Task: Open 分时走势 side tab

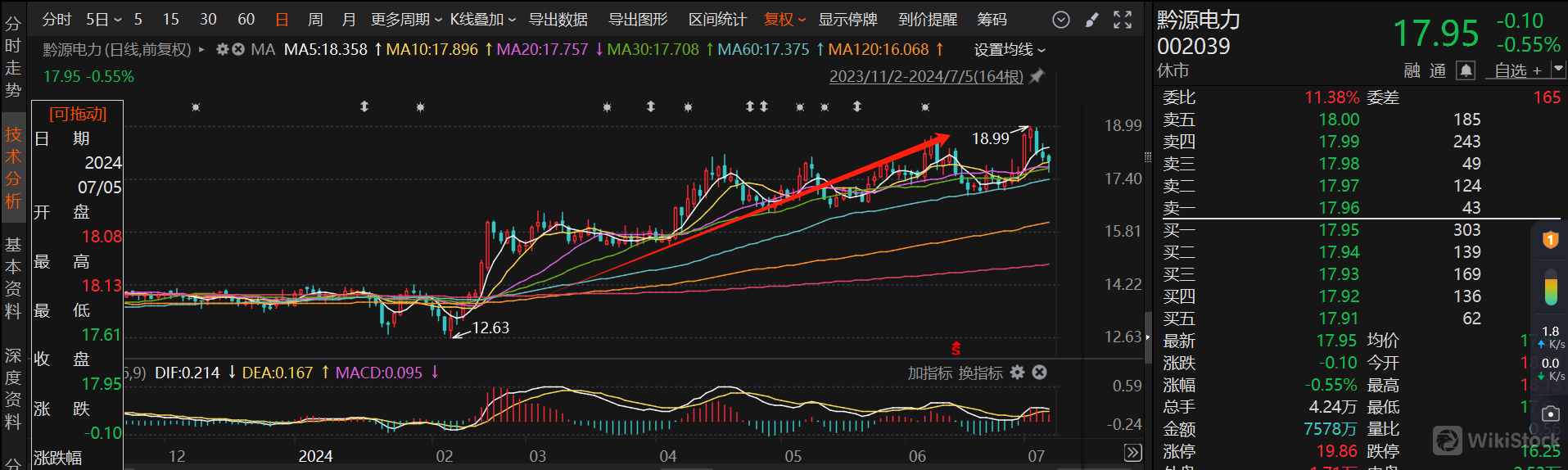Action: 13,56
